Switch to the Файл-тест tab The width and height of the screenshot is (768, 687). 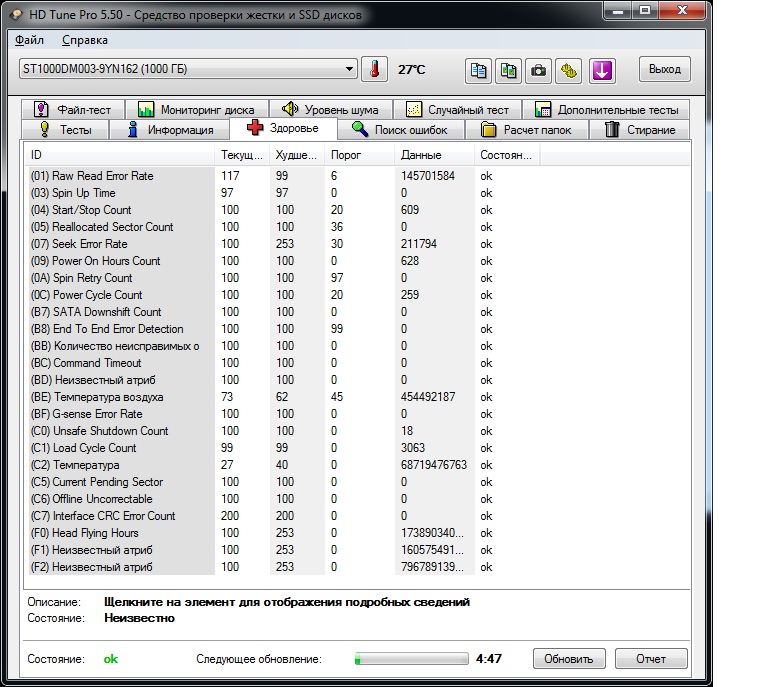click(72, 109)
